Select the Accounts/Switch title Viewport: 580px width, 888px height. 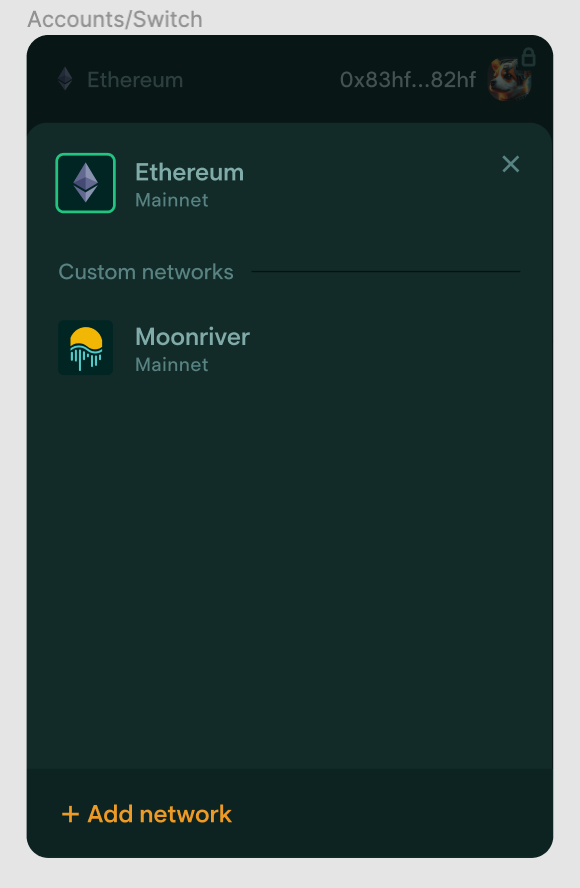coord(115,19)
